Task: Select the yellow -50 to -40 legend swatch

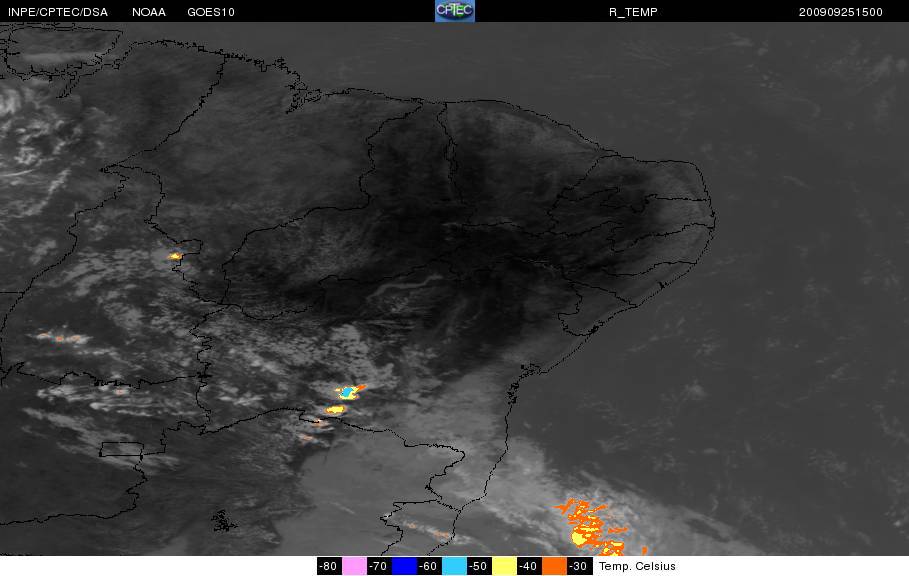Action: pyautogui.click(x=504, y=566)
